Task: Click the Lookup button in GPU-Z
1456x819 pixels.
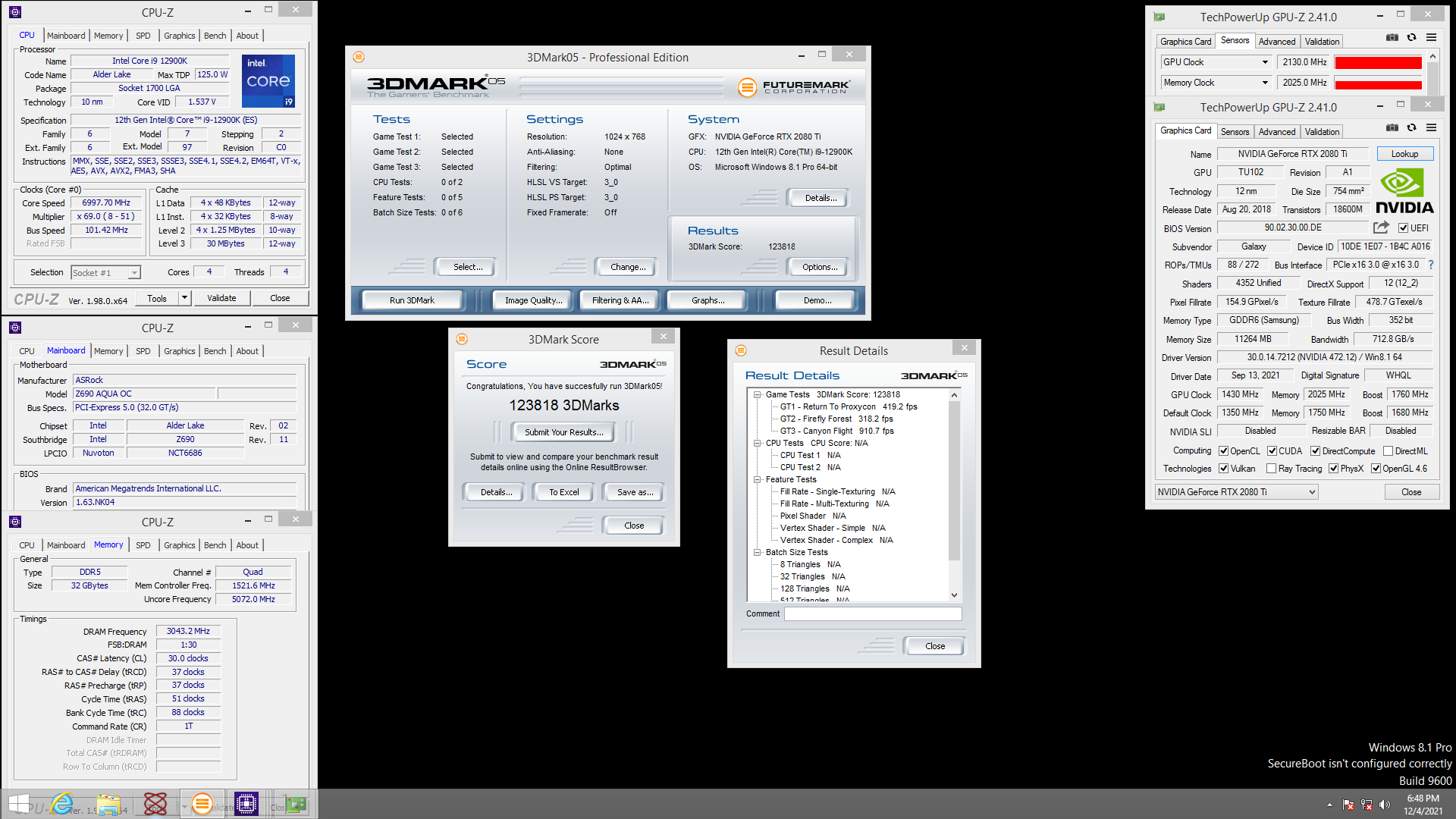Action: [x=1404, y=154]
